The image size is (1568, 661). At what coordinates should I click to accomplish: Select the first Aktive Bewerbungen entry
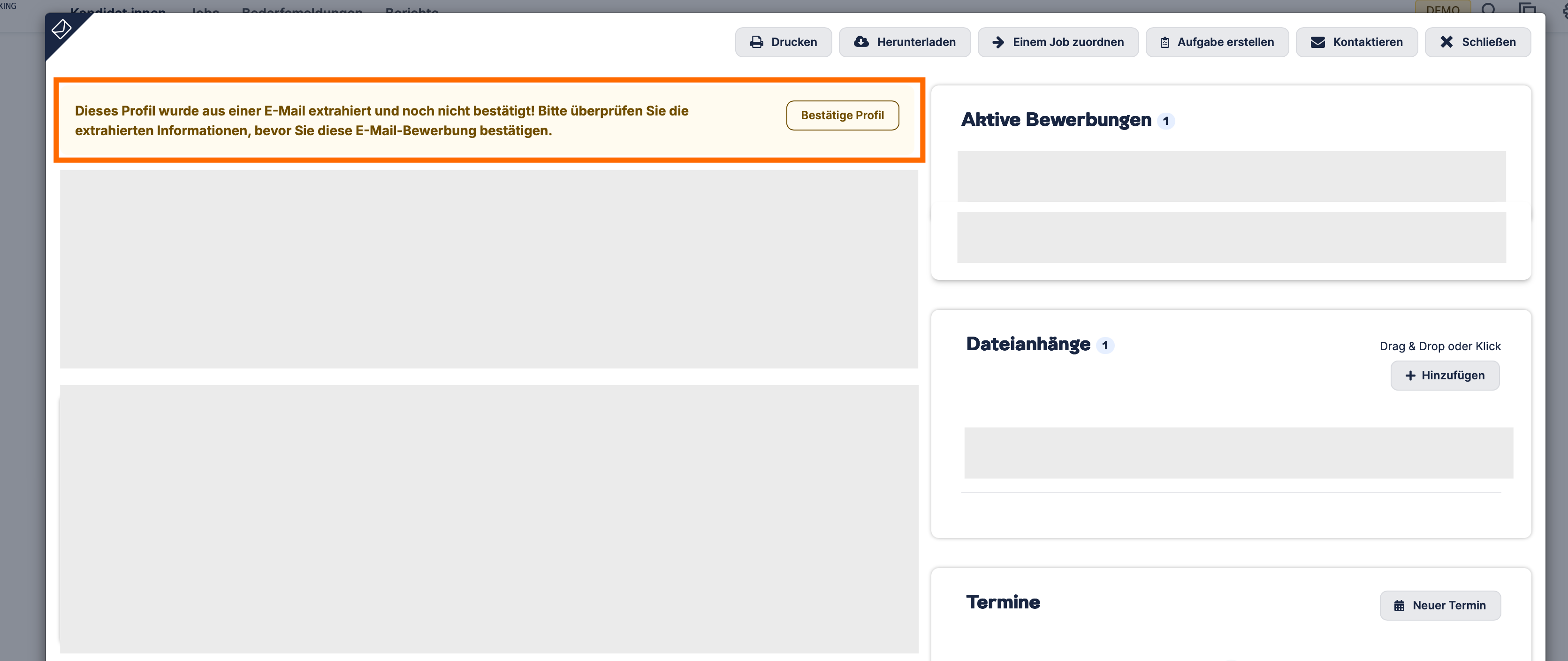pyautogui.click(x=1231, y=177)
